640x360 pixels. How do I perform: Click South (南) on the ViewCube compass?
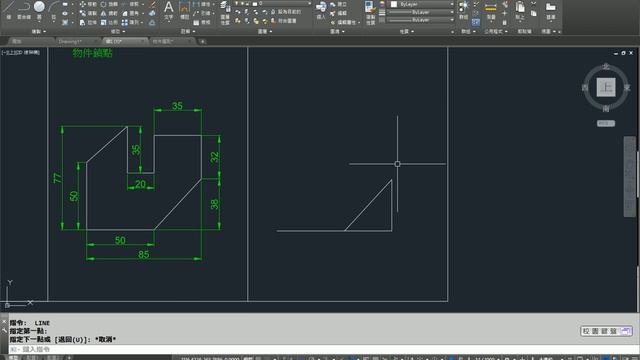pos(606,109)
